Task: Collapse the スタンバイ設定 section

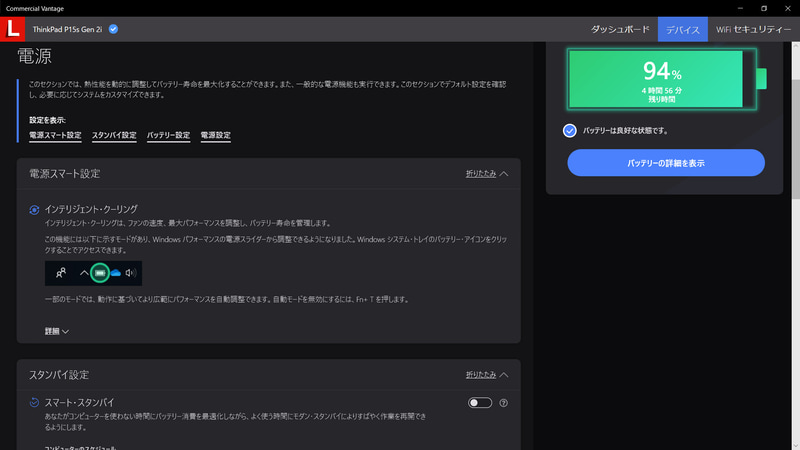Action: click(487, 375)
